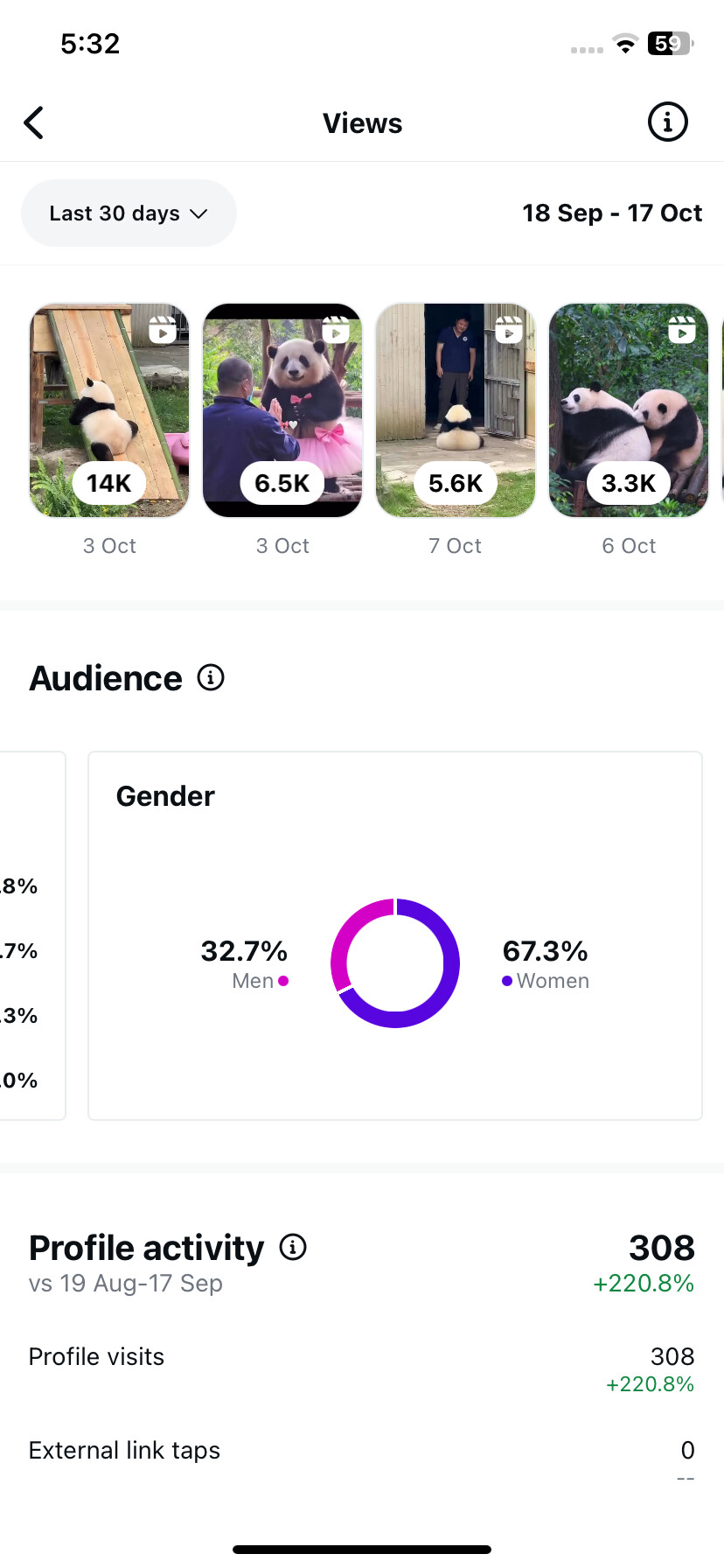
Task: Tap reel icon on 6.5K thumbnail
Action: pyautogui.click(x=336, y=330)
